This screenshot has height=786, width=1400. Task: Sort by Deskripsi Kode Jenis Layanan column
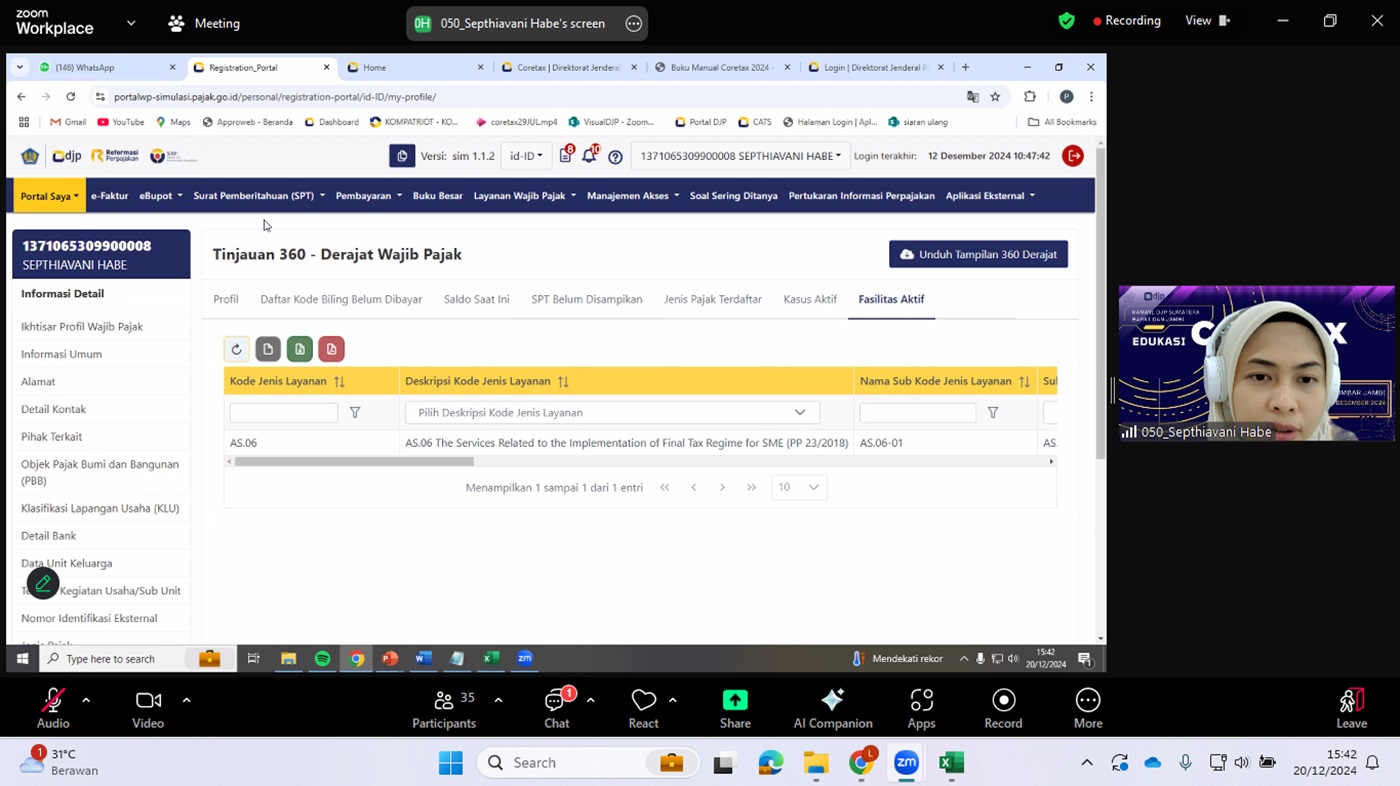563,381
